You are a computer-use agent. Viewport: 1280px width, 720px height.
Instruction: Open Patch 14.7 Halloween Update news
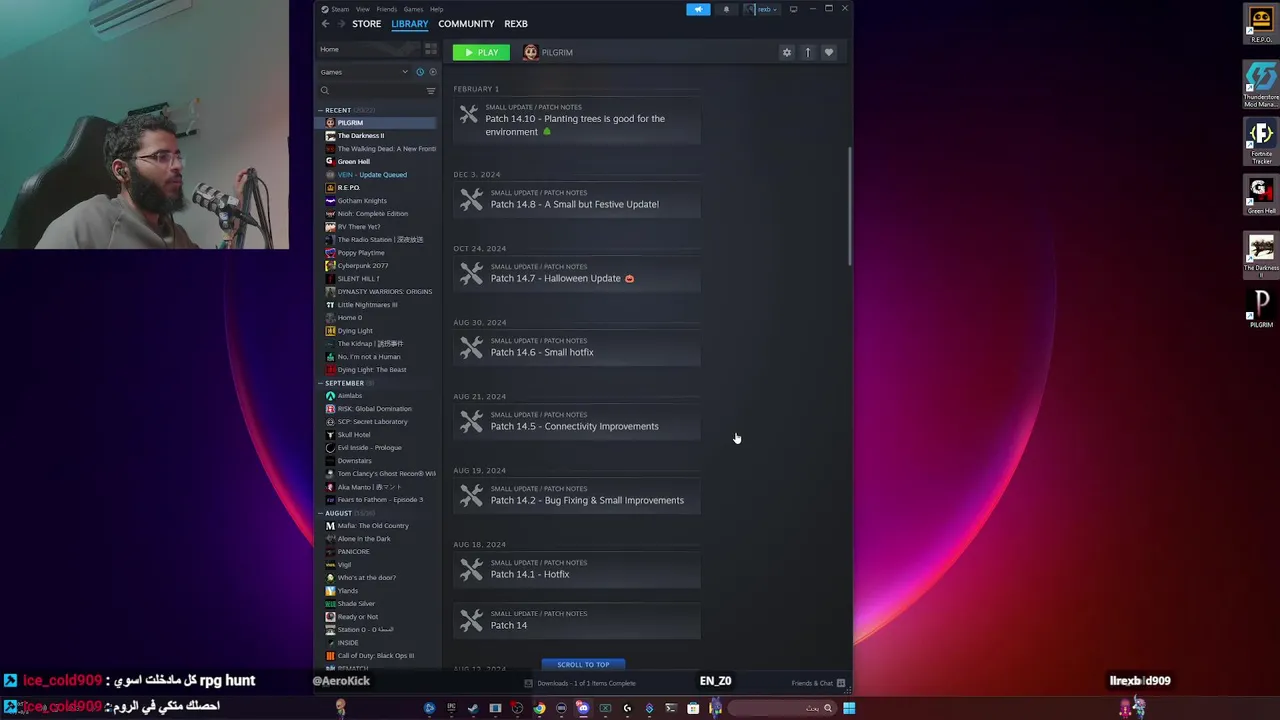[x=577, y=273]
